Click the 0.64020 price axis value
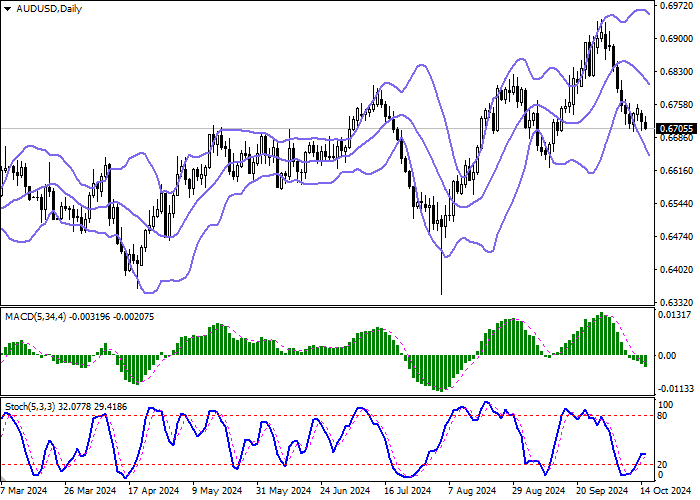 point(676,270)
